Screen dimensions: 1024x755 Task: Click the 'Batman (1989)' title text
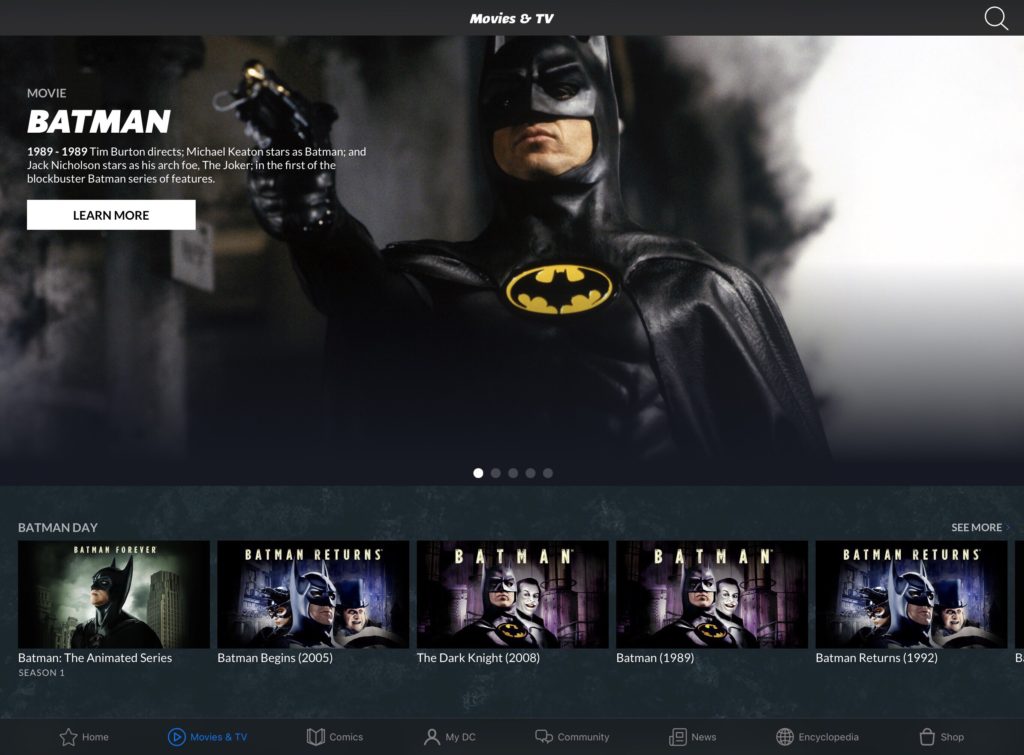coord(655,658)
